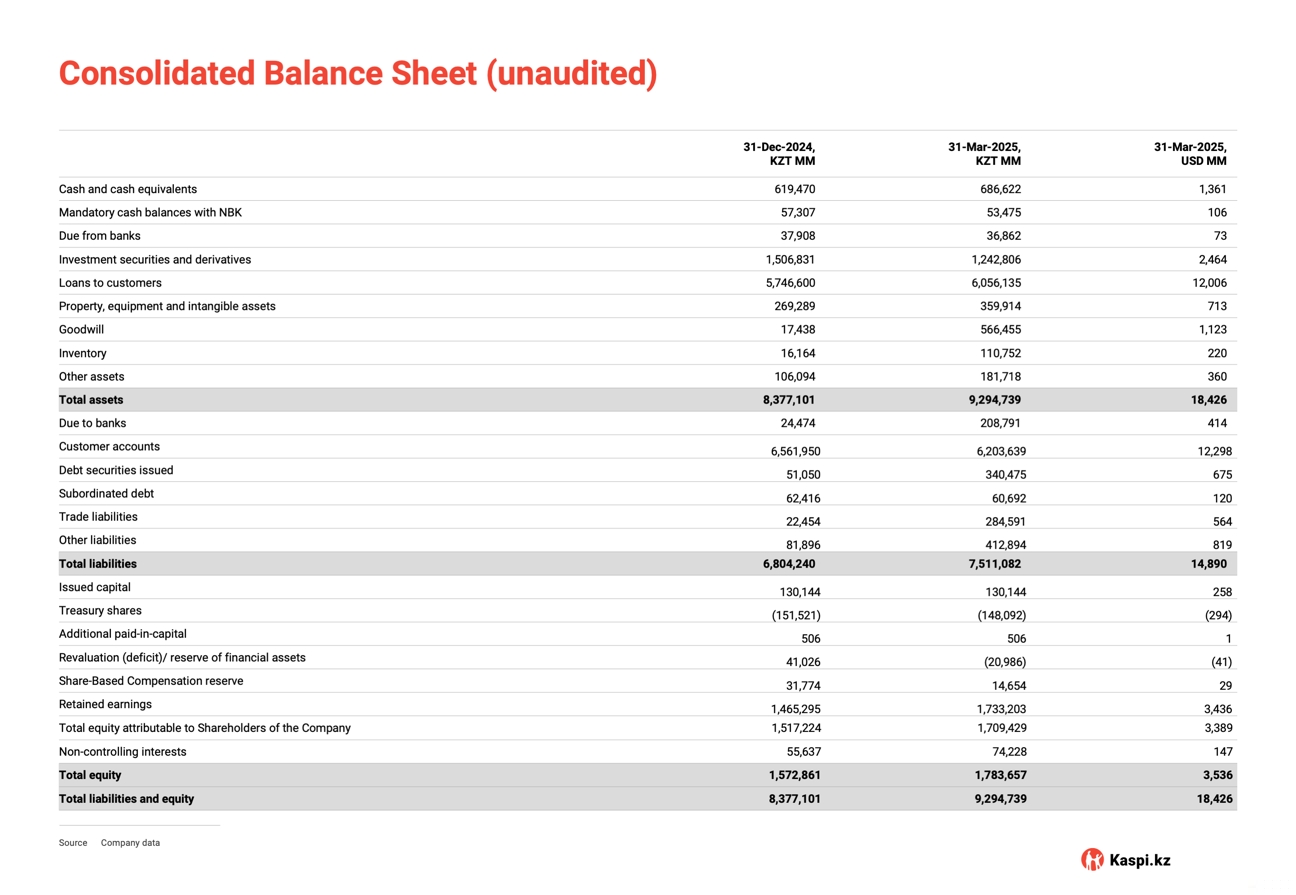This screenshot has height=895, width=1296.
Task: Click the Cash and cash equivalents row label
Action: click(128, 189)
